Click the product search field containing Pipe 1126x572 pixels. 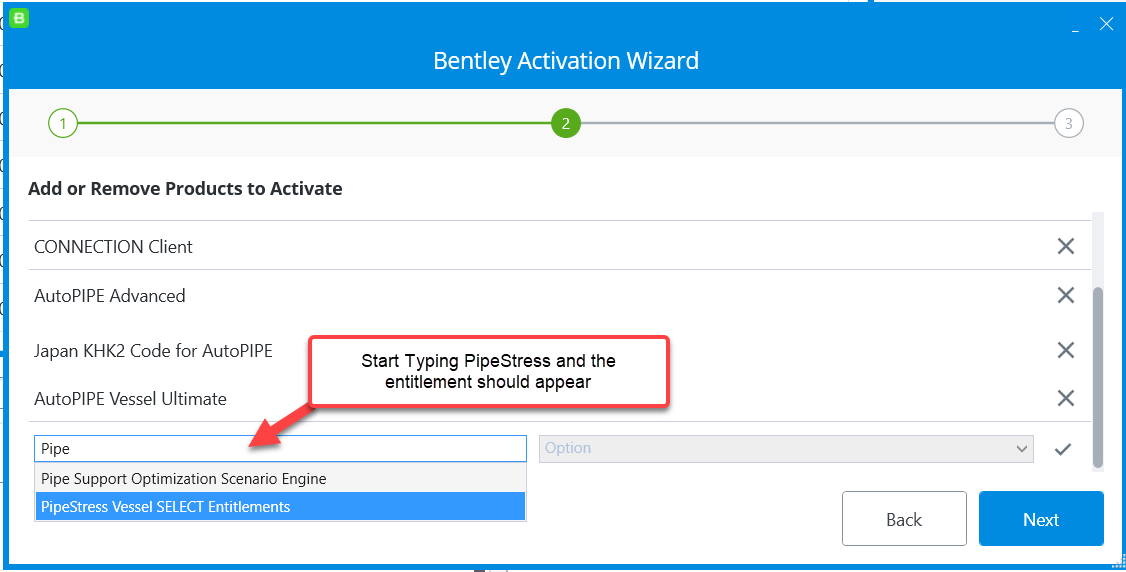[x=280, y=449]
